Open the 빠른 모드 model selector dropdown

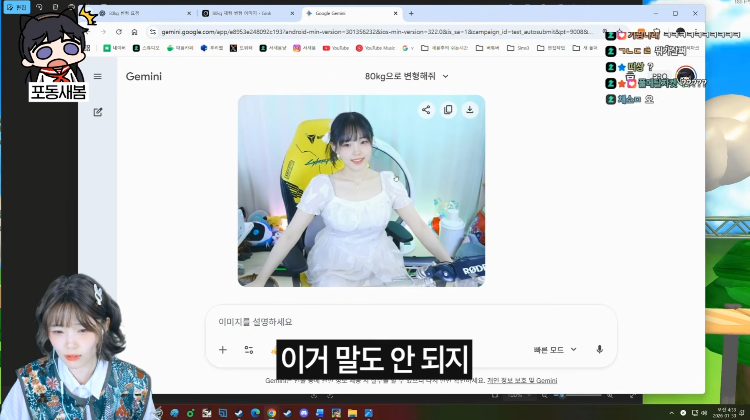555,350
